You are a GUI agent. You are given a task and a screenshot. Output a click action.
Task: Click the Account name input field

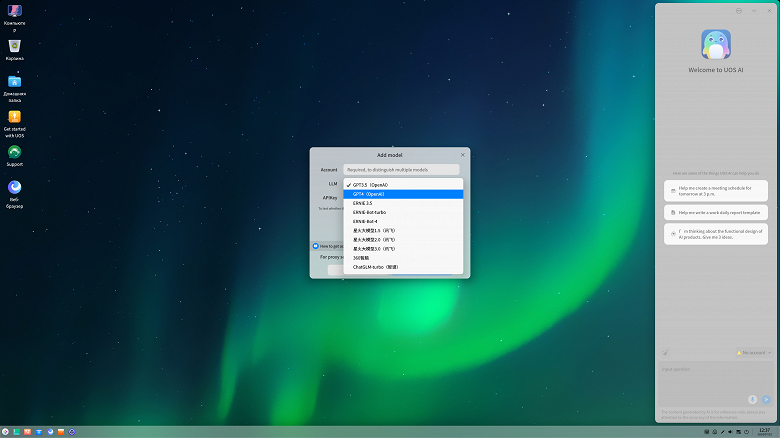point(403,170)
